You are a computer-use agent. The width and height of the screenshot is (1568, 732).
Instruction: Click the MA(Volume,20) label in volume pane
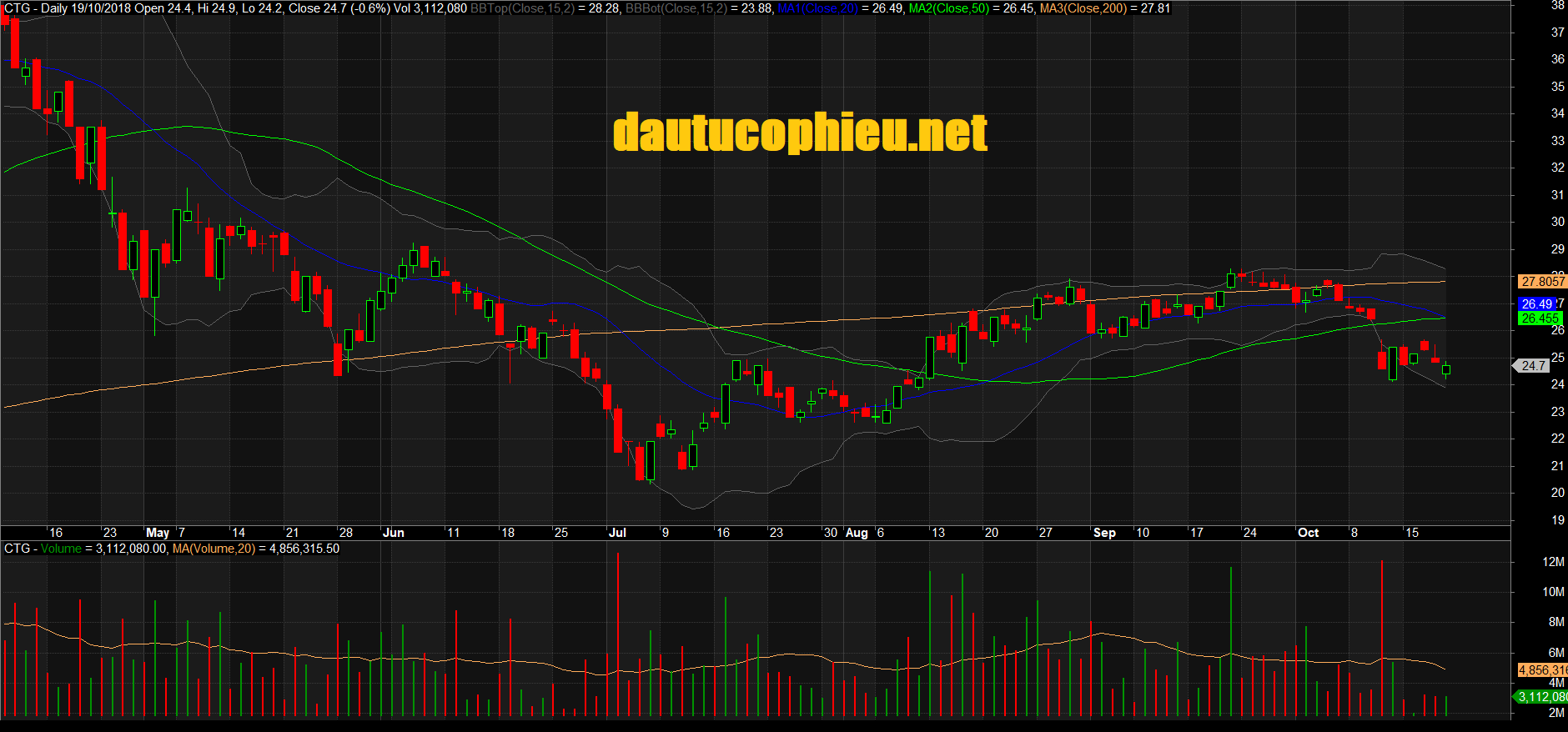[x=214, y=549]
